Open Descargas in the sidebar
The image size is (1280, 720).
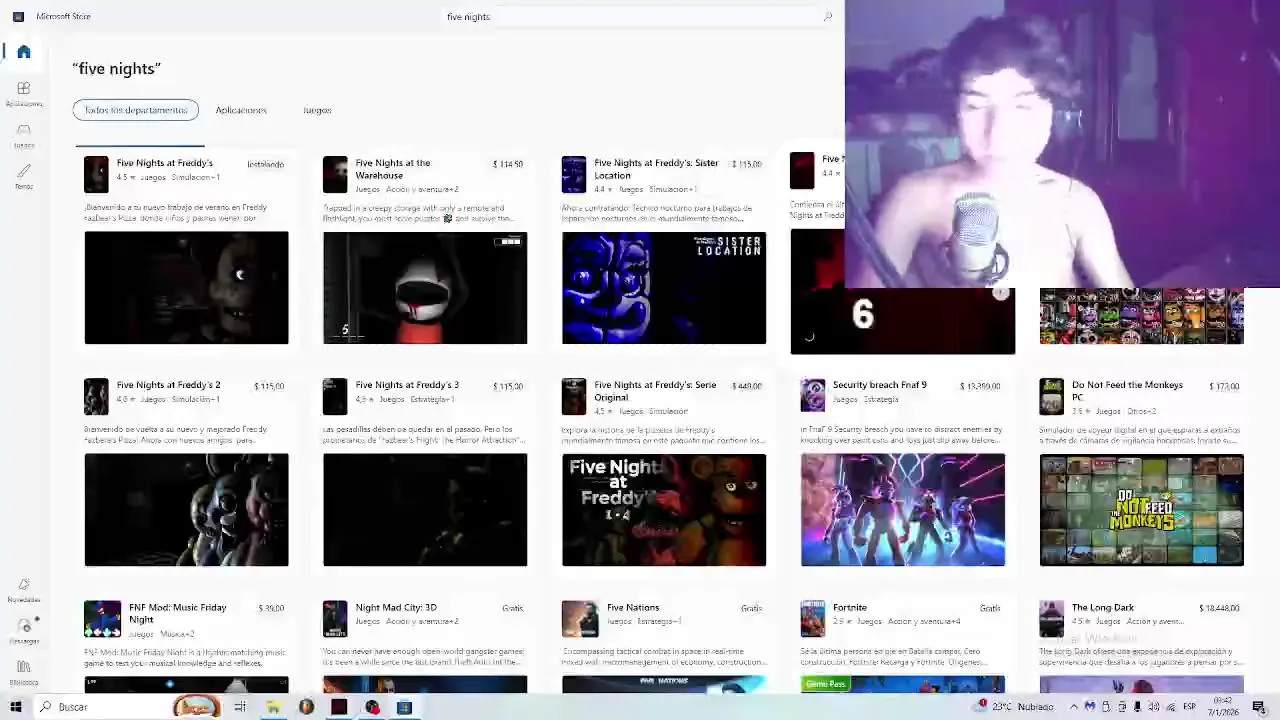pos(24,631)
